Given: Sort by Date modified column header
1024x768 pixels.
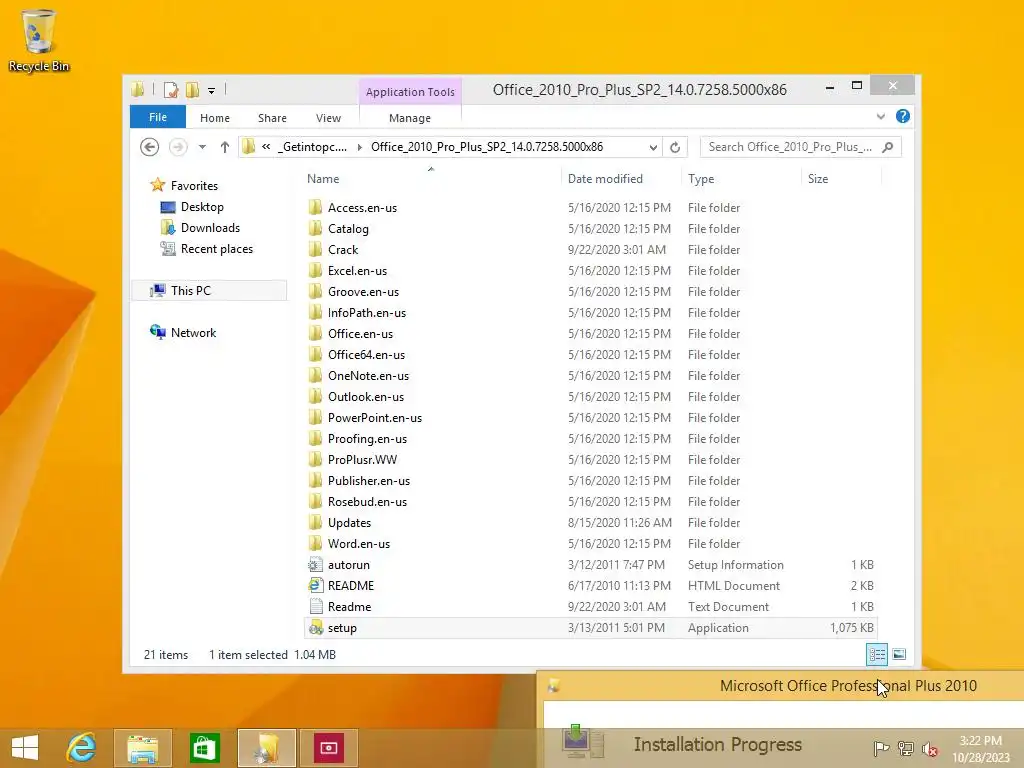Looking at the screenshot, I should point(605,179).
